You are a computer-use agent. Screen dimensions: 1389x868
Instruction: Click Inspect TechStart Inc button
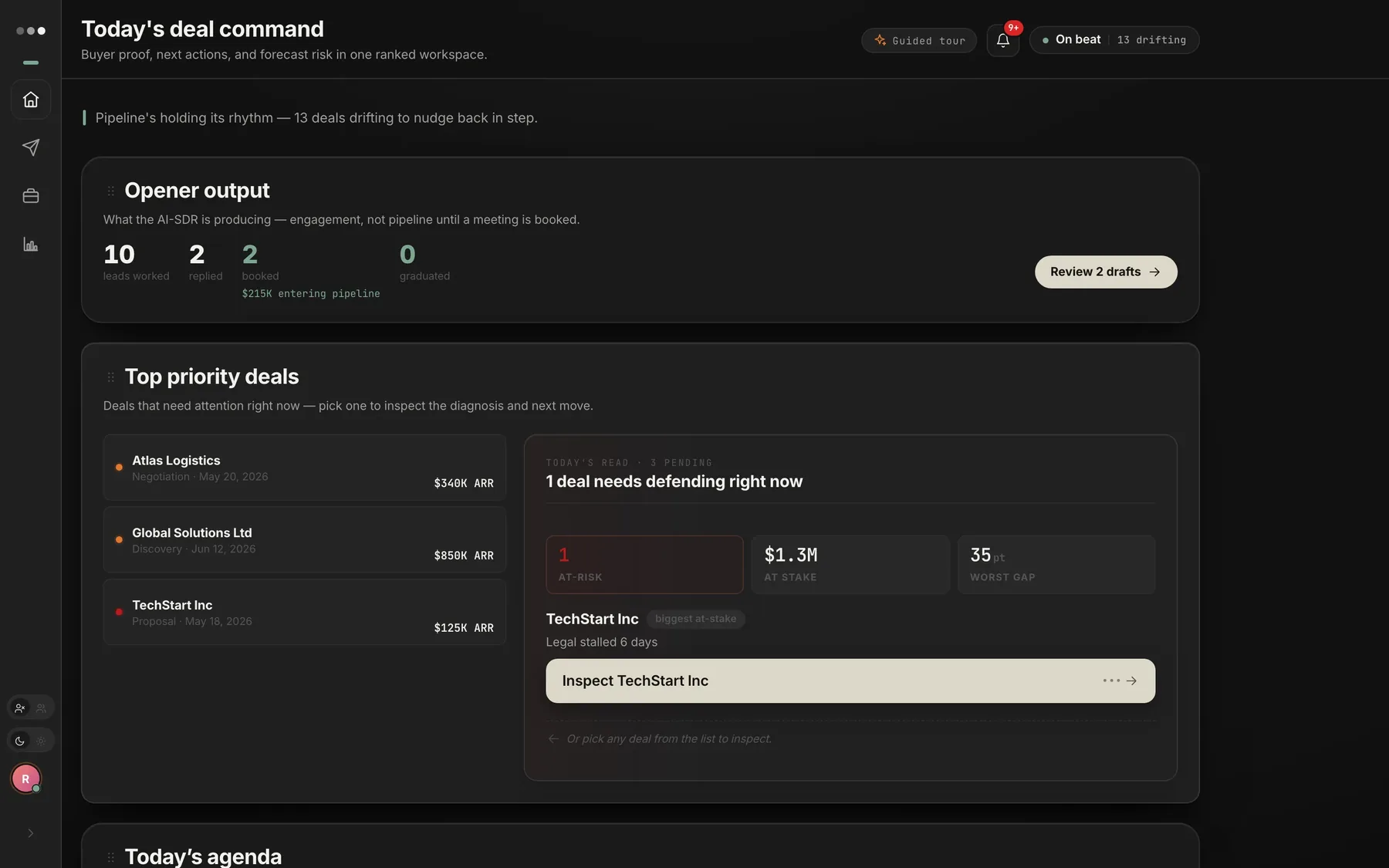[850, 681]
